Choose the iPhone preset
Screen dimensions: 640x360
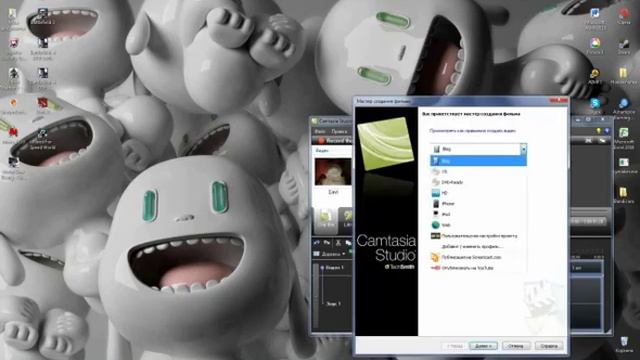478,203
